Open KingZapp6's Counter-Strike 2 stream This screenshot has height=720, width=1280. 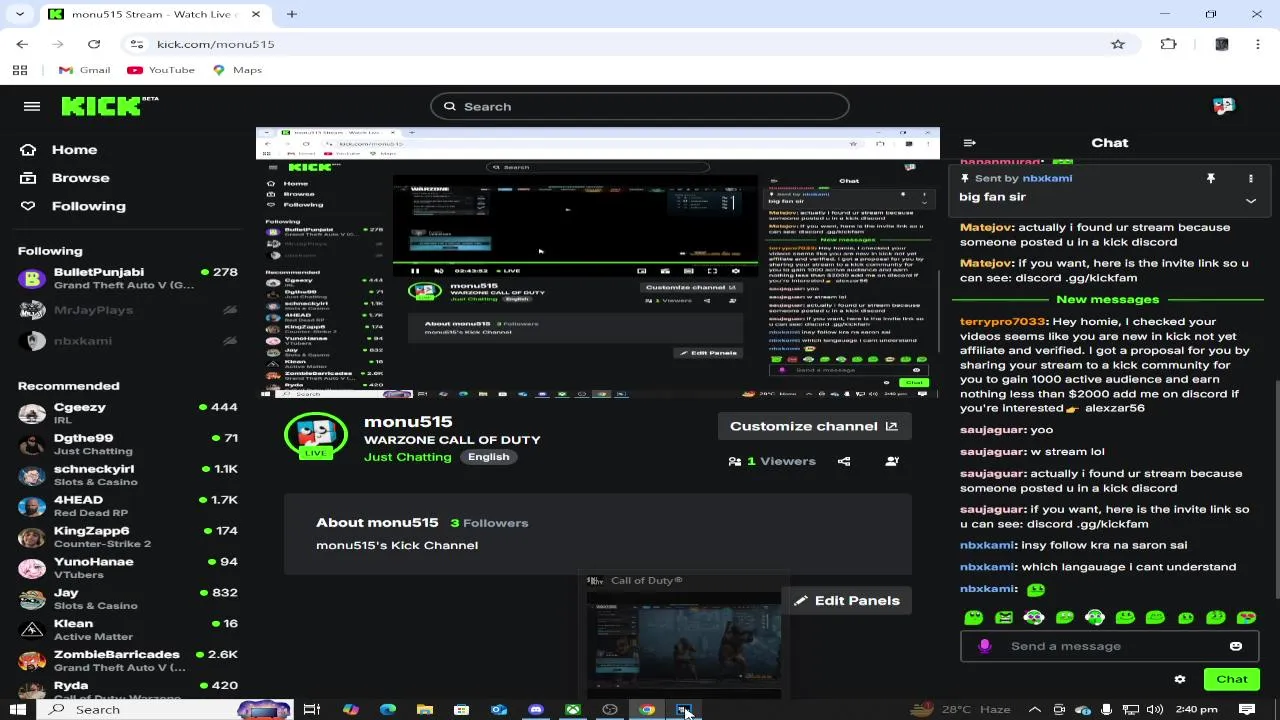(127, 537)
